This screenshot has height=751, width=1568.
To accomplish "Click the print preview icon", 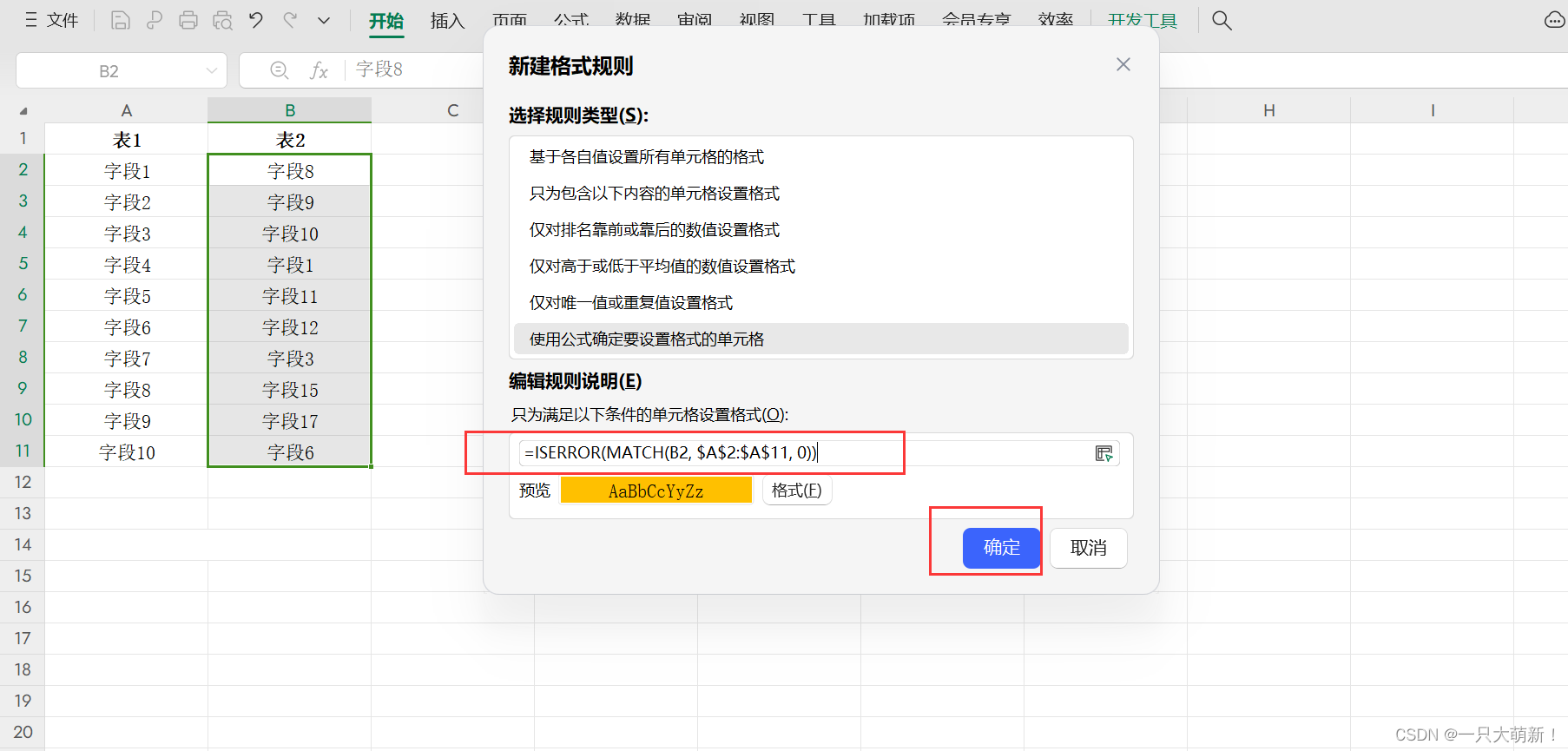I will tap(223, 20).
